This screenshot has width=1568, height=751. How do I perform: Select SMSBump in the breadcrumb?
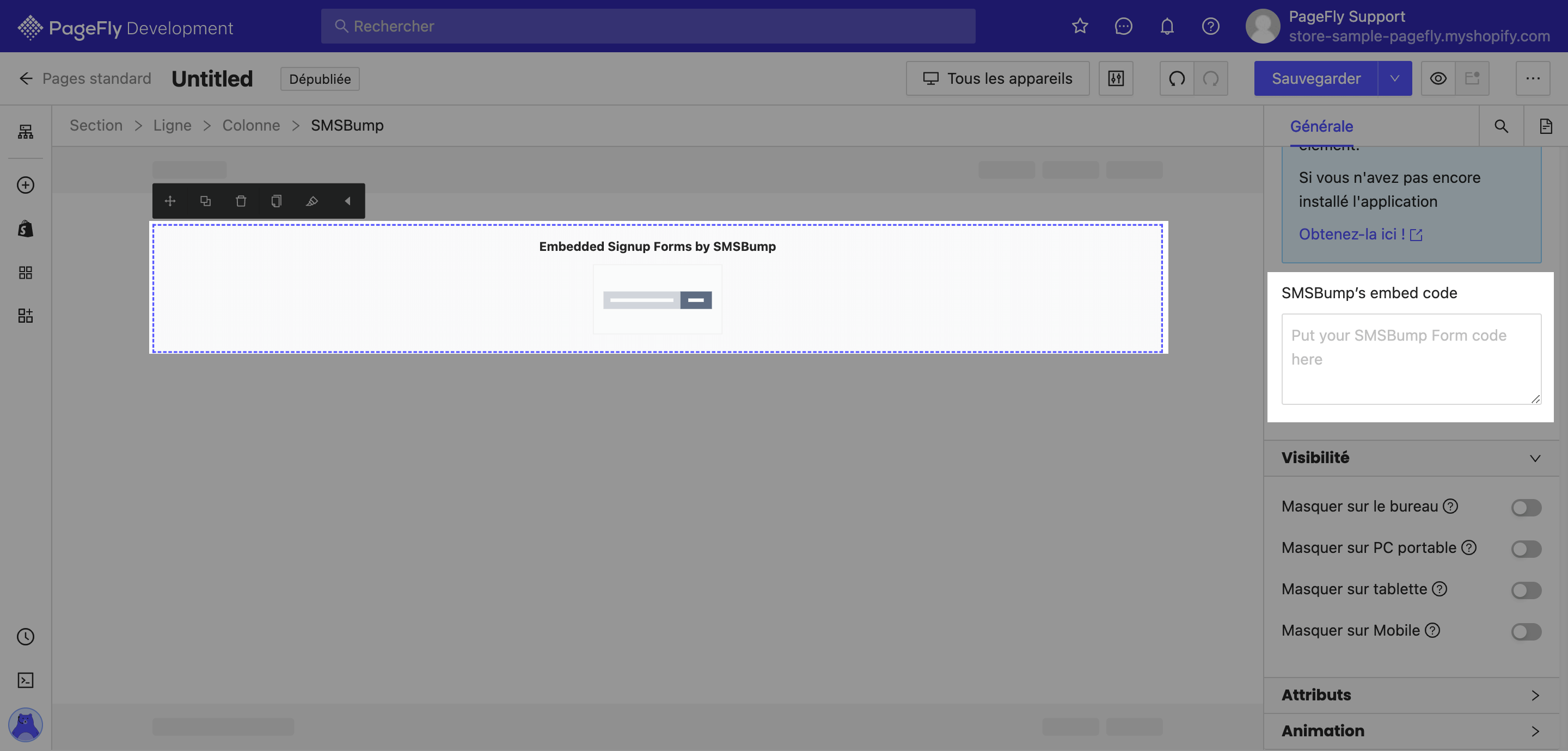[347, 125]
